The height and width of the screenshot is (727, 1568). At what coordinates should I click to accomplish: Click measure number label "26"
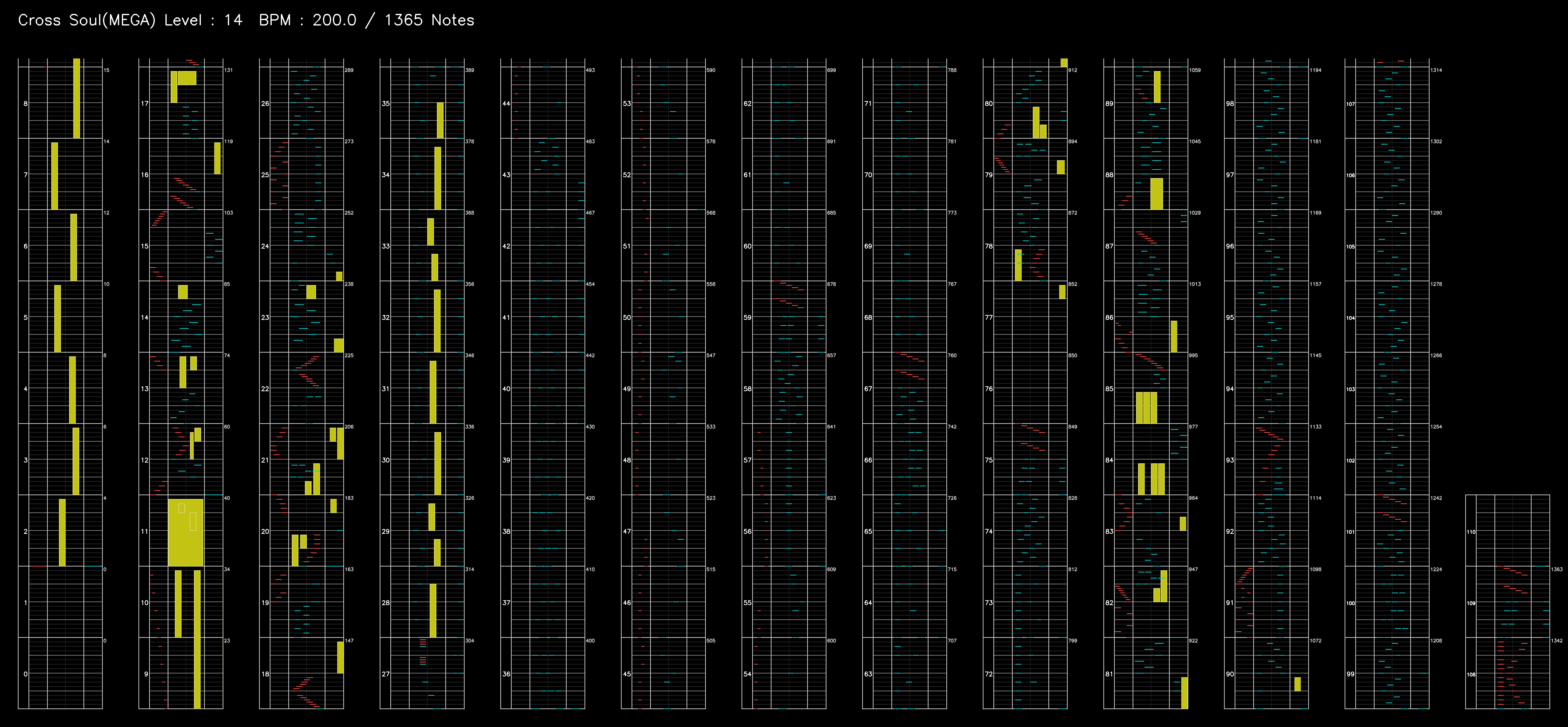pos(266,104)
